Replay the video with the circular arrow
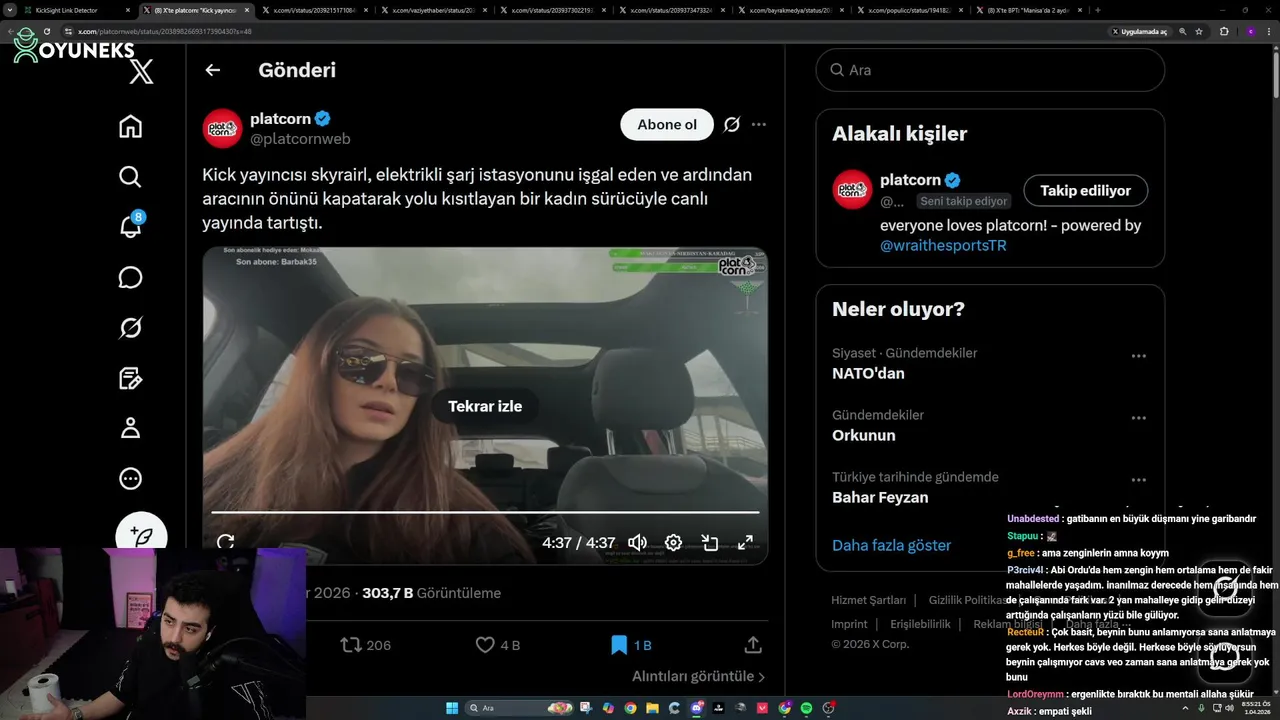This screenshot has height=720, width=1280. pos(225,542)
